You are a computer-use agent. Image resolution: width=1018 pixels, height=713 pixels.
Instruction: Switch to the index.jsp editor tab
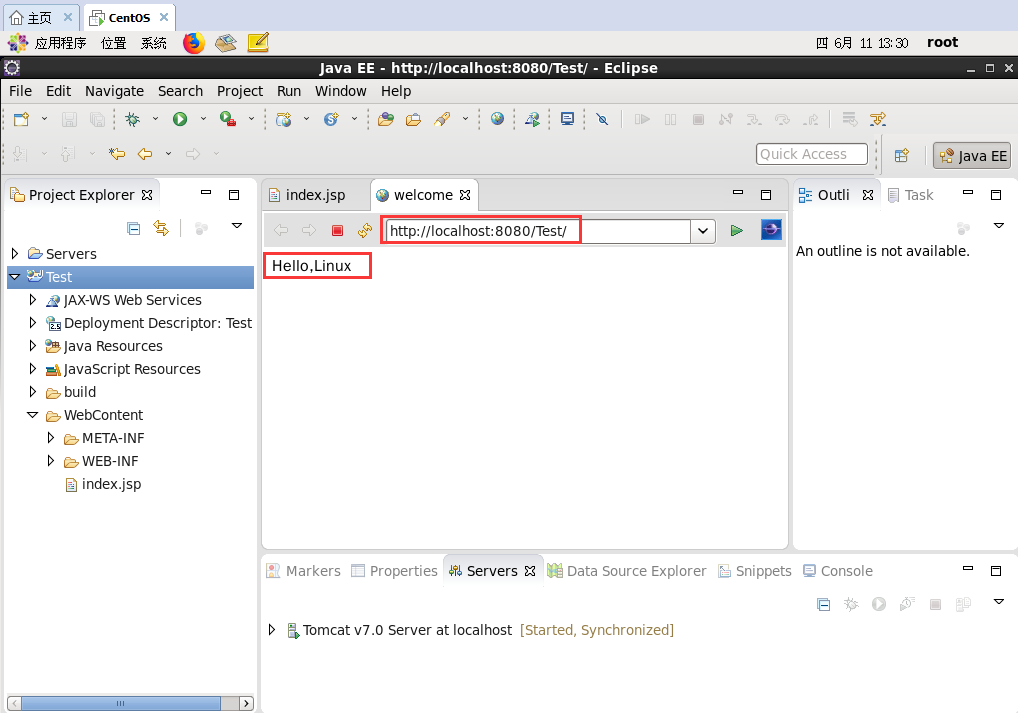click(x=315, y=195)
